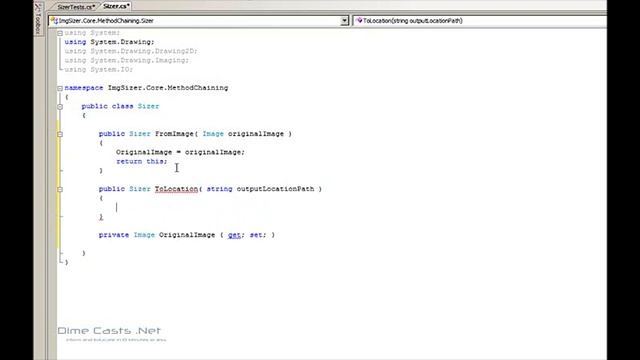Image resolution: width=640 pixels, height=360 pixels.
Task: Click the 'return this;' statement
Action: tap(142, 161)
